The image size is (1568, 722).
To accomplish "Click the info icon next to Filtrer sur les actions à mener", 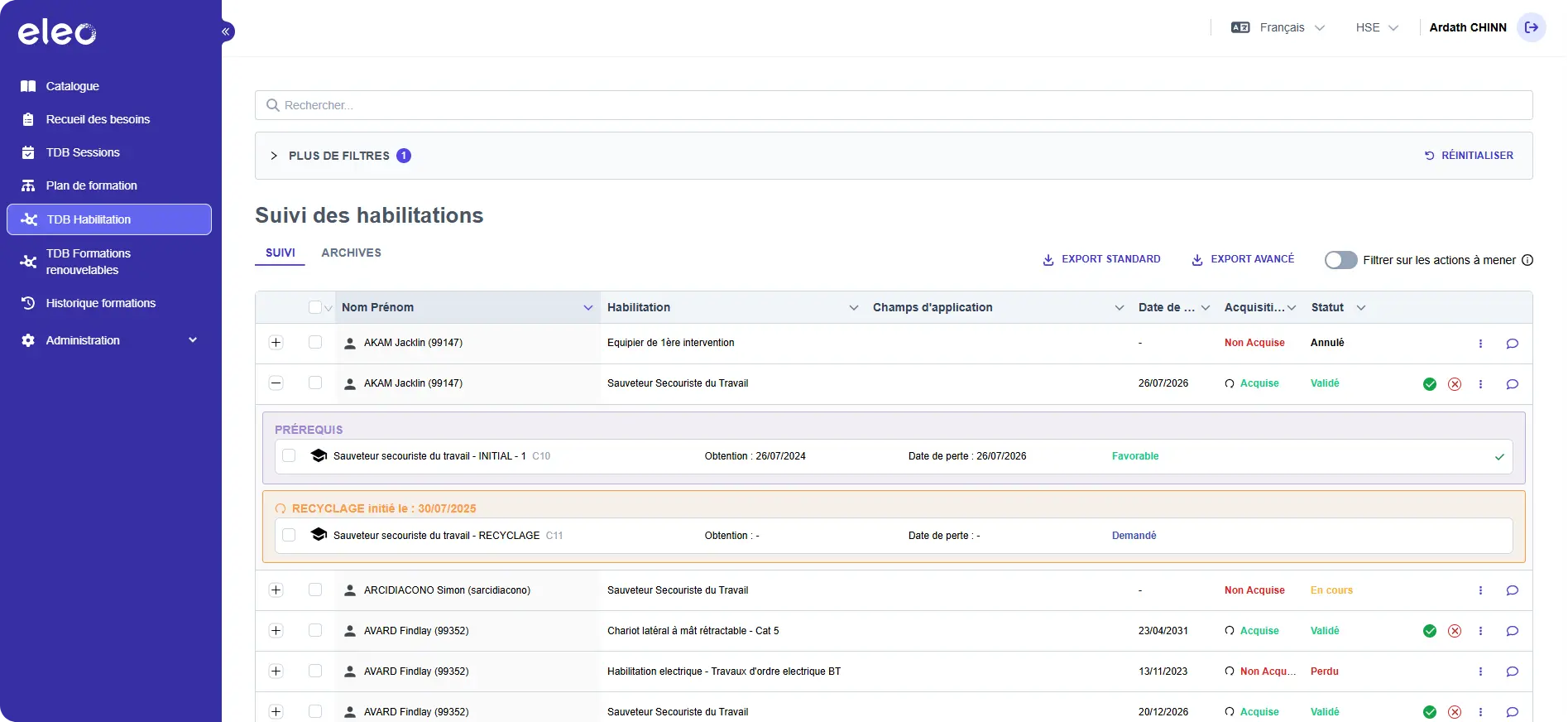I will (1527, 260).
